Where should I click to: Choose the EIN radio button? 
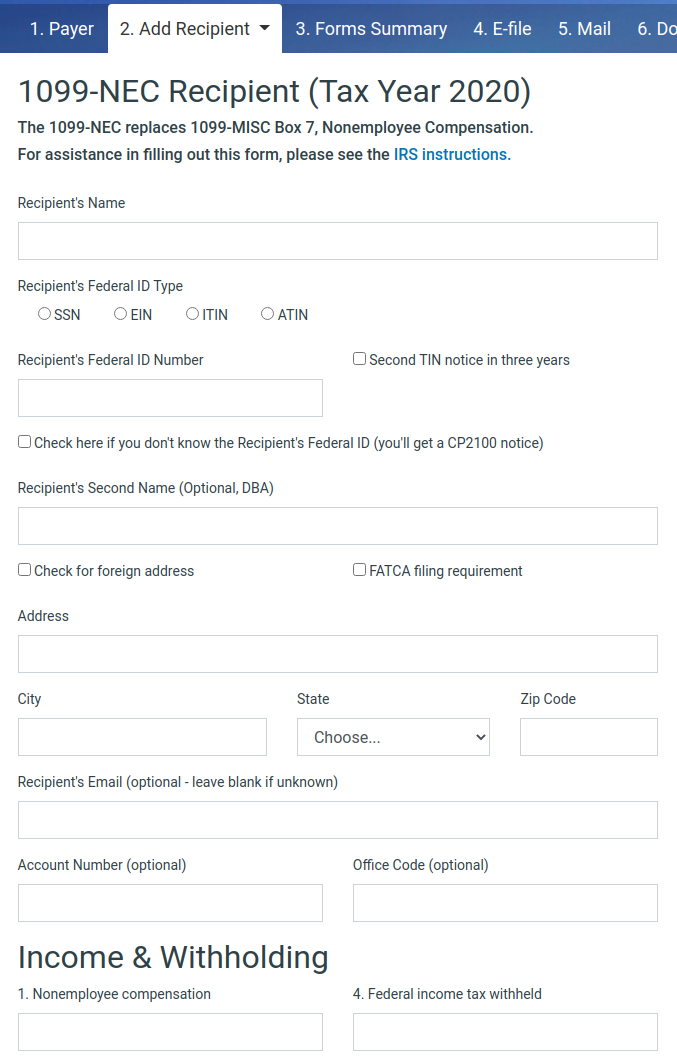[x=120, y=314]
